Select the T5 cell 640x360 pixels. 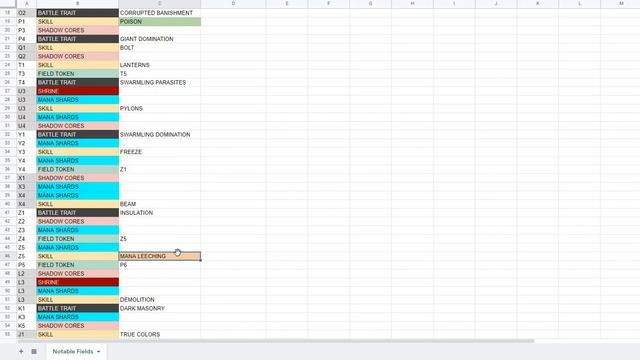(160, 73)
